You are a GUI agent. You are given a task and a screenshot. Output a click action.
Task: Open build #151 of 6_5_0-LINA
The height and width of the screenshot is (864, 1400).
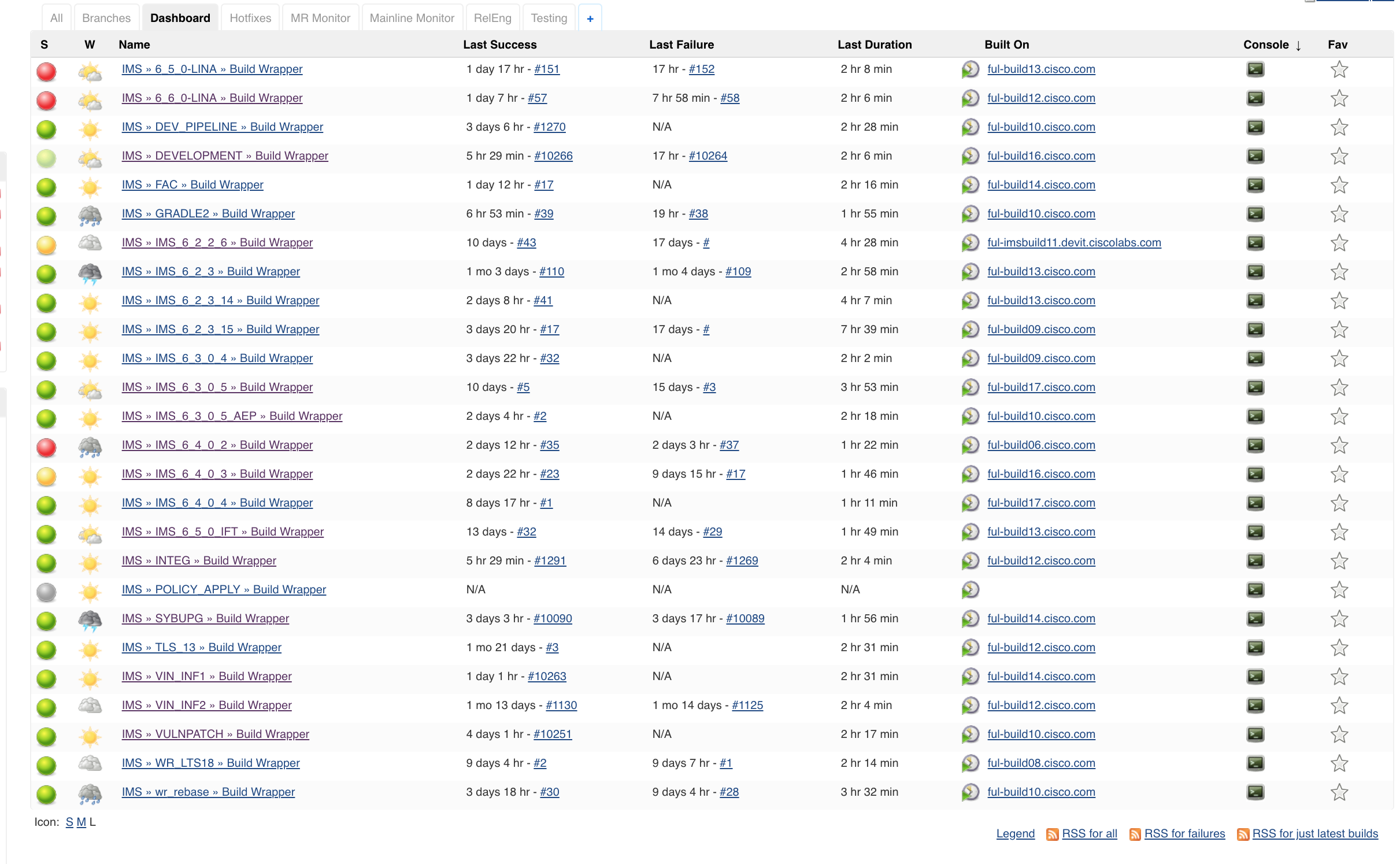[546, 69]
